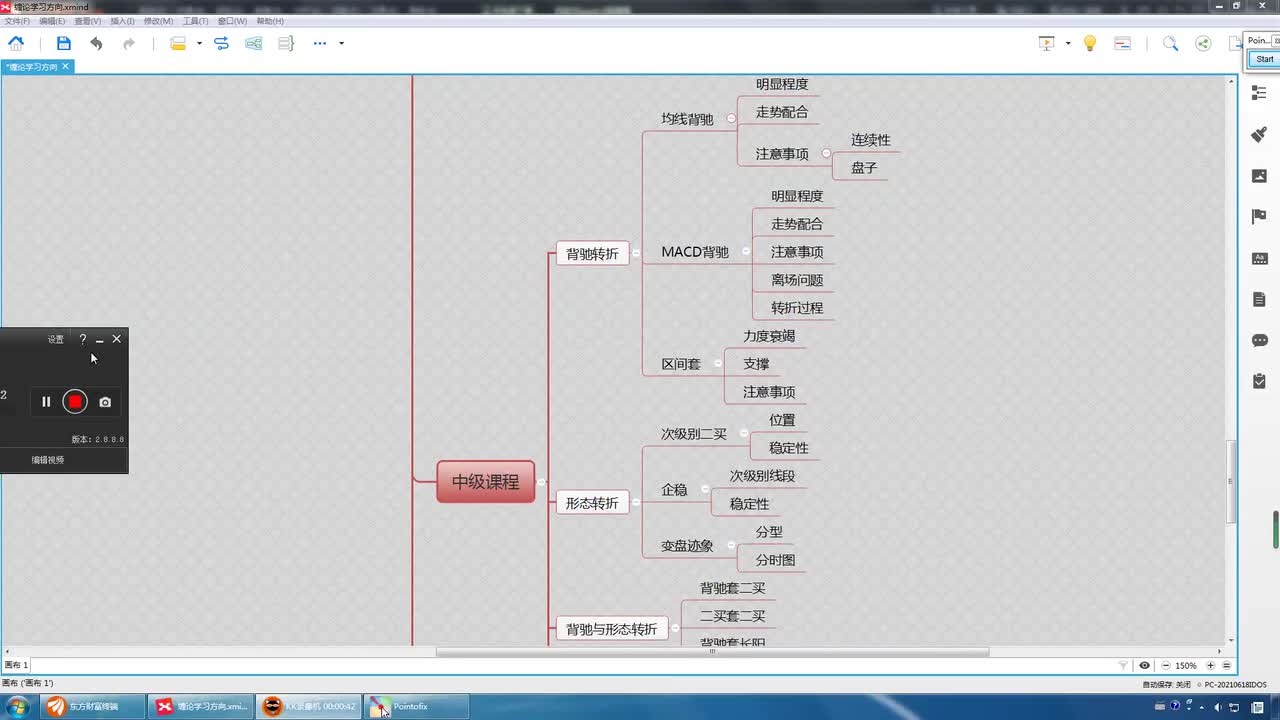
Task: Click the filter icon in status bar
Action: pyautogui.click(x=1123, y=665)
